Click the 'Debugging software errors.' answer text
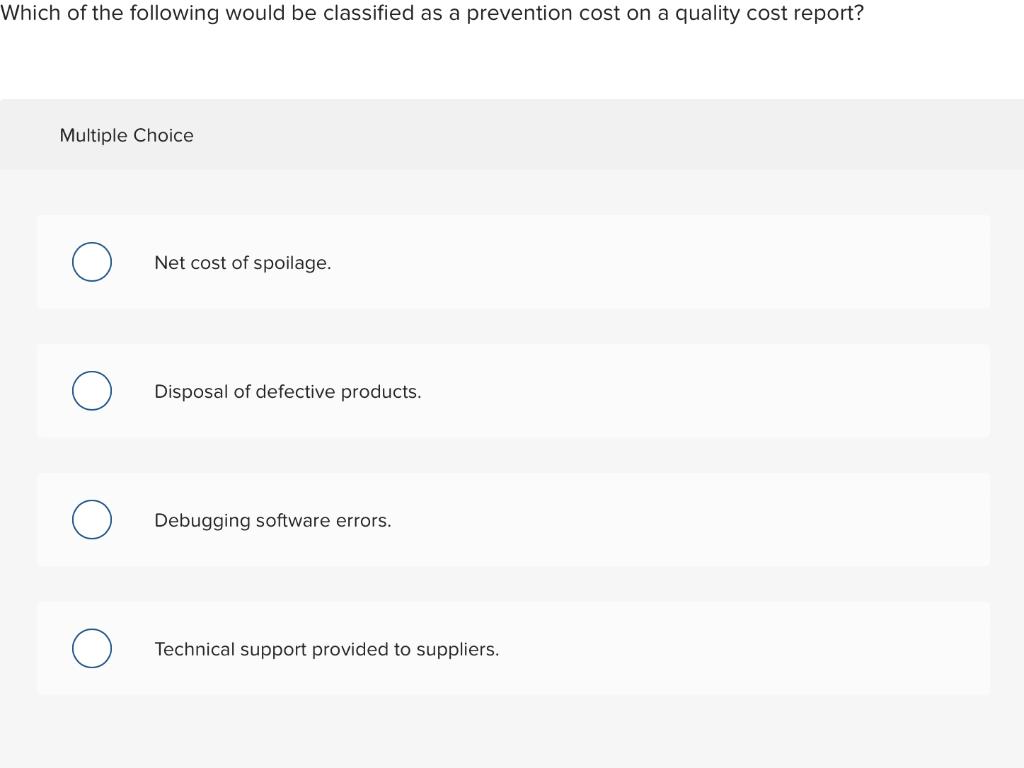The width and height of the screenshot is (1024, 768). tap(272, 520)
